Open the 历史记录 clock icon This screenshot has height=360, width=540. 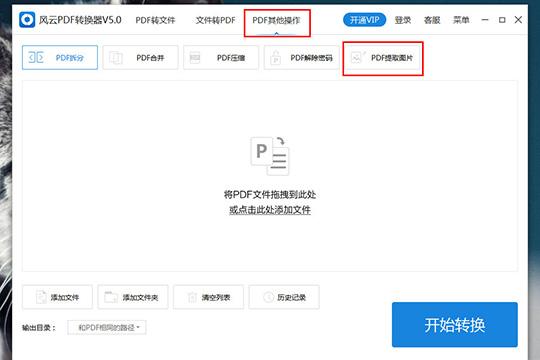(268, 297)
